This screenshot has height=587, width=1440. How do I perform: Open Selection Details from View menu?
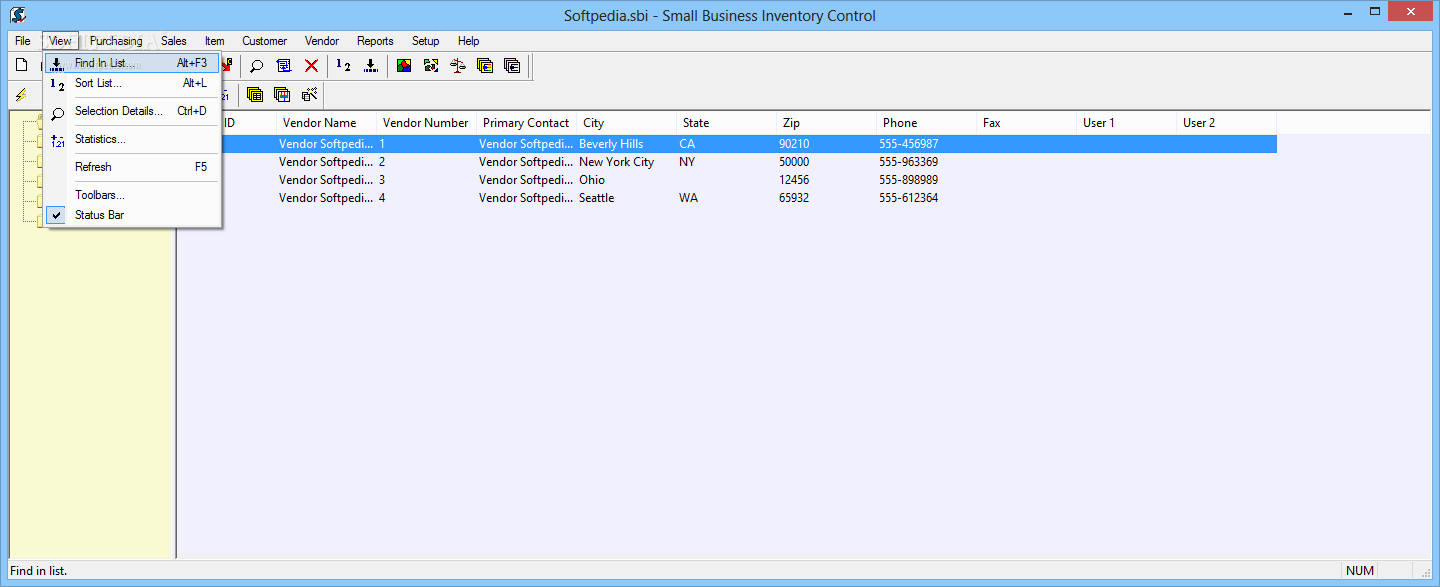coord(133,111)
